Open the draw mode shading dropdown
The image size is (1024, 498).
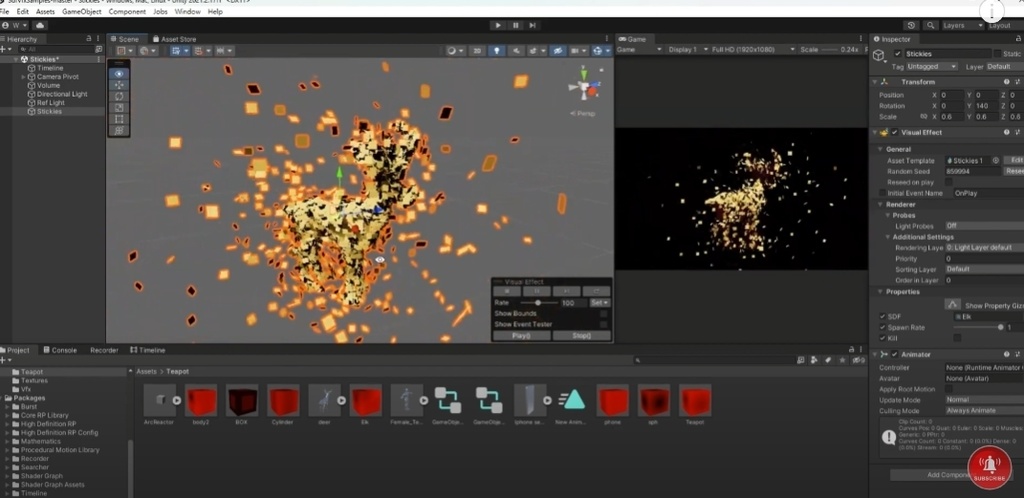tap(454, 51)
